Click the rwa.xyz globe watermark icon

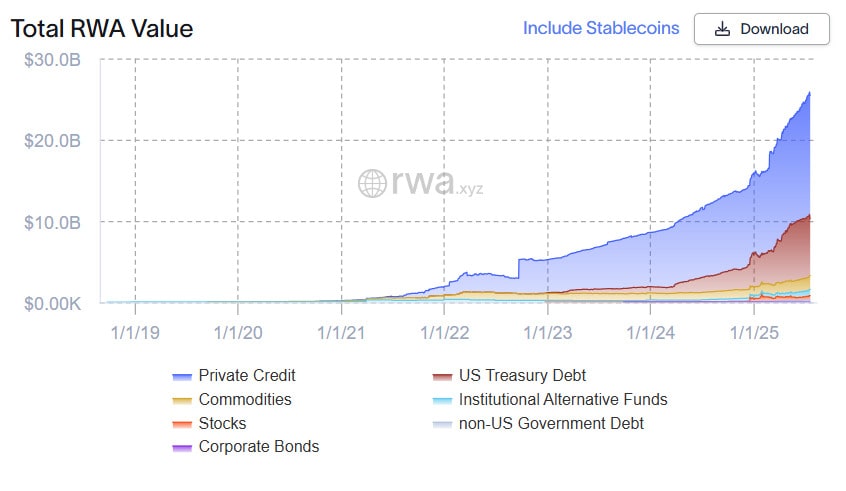(x=372, y=183)
